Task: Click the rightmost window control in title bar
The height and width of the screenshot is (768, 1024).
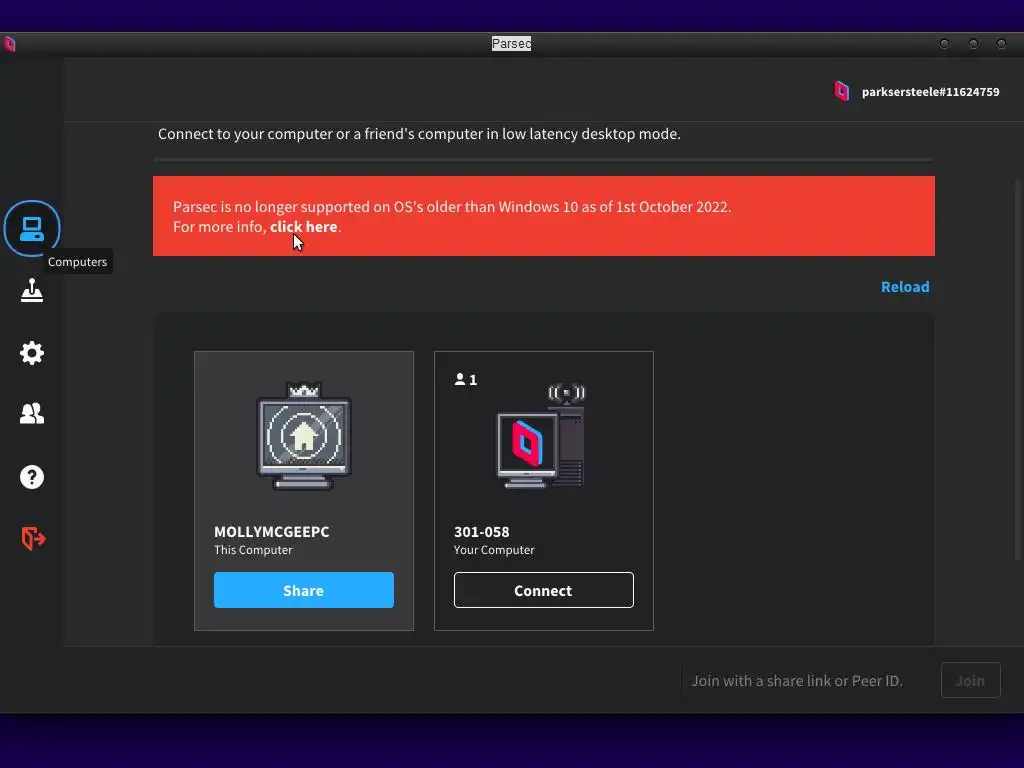Action: click(1001, 44)
